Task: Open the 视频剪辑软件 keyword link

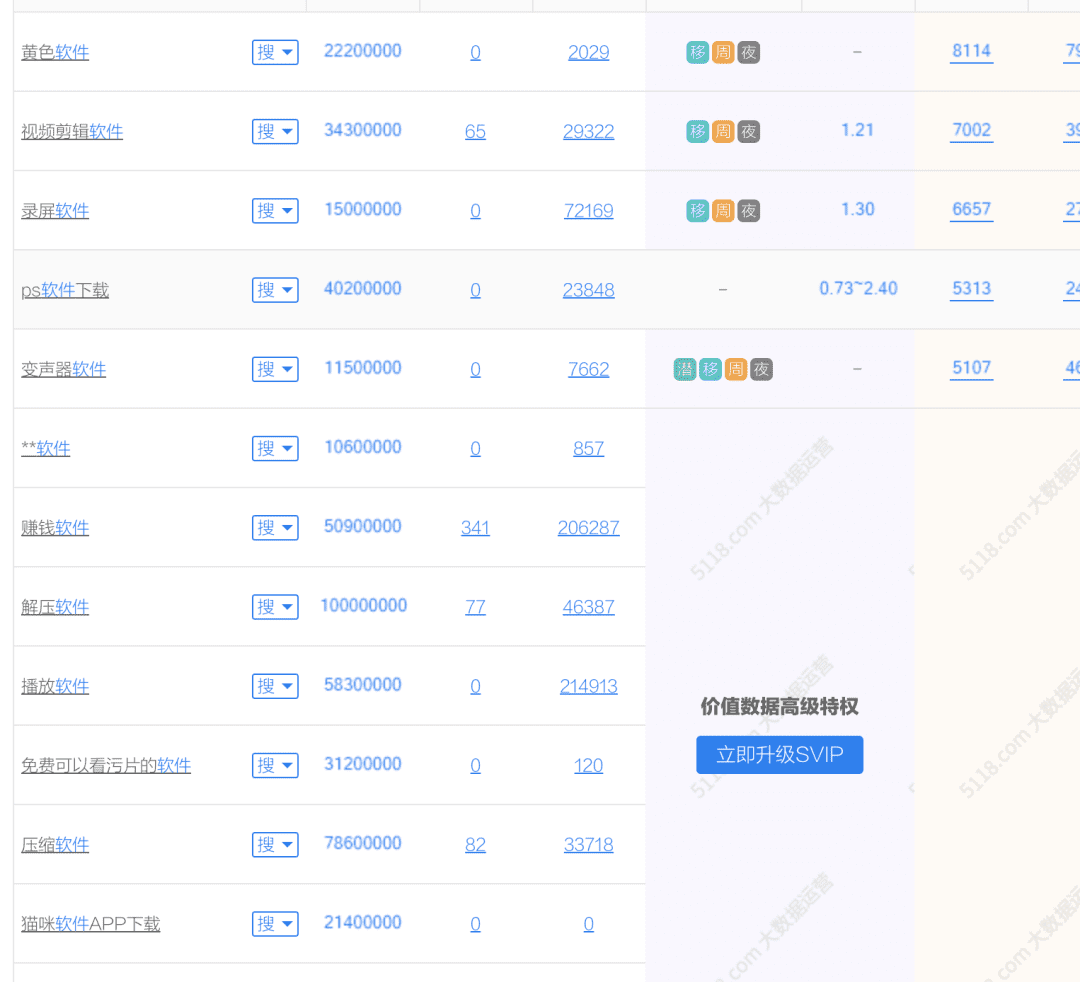Action: [x=72, y=132]
